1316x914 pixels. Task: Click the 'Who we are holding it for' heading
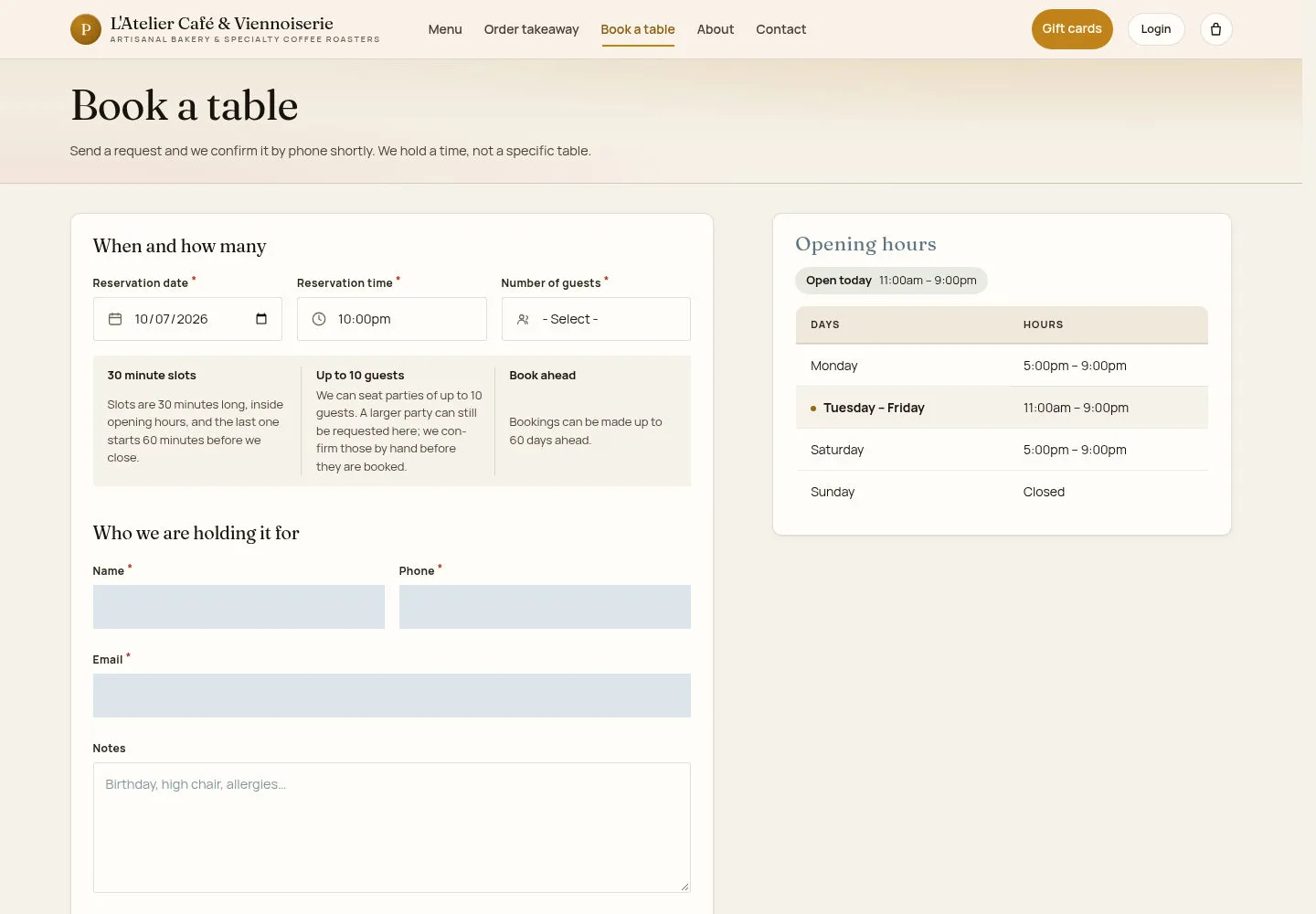(196, 533)
